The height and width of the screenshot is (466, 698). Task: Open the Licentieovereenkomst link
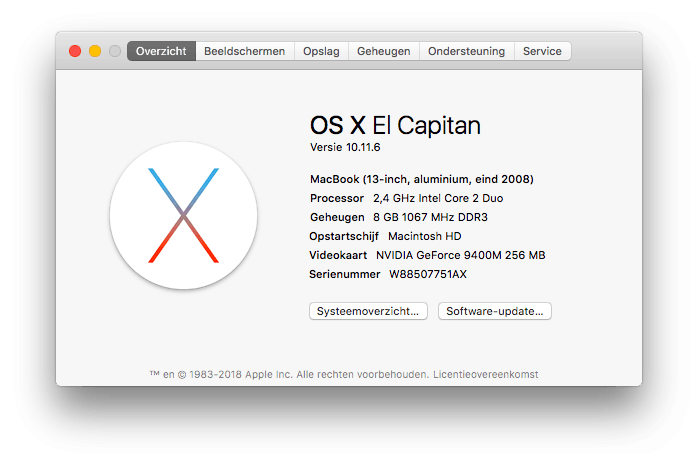tap(486, 374)
